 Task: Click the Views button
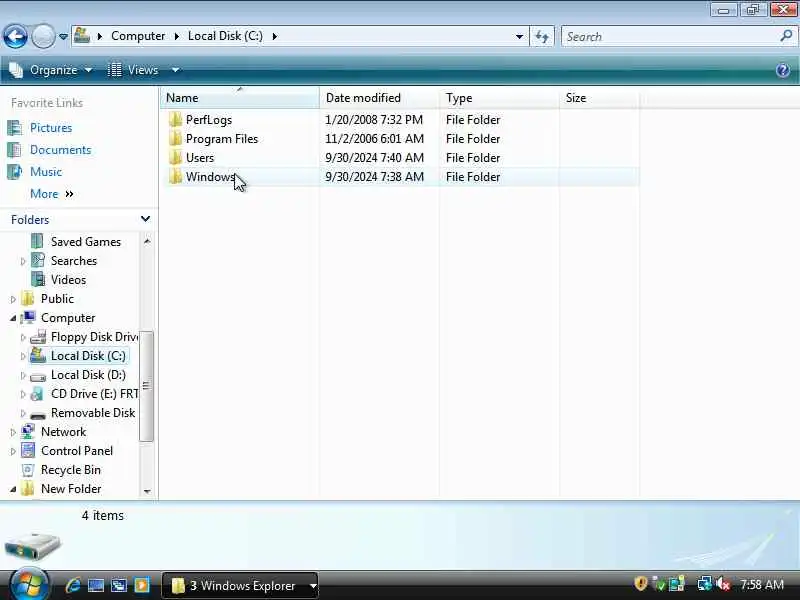point(134,70)
